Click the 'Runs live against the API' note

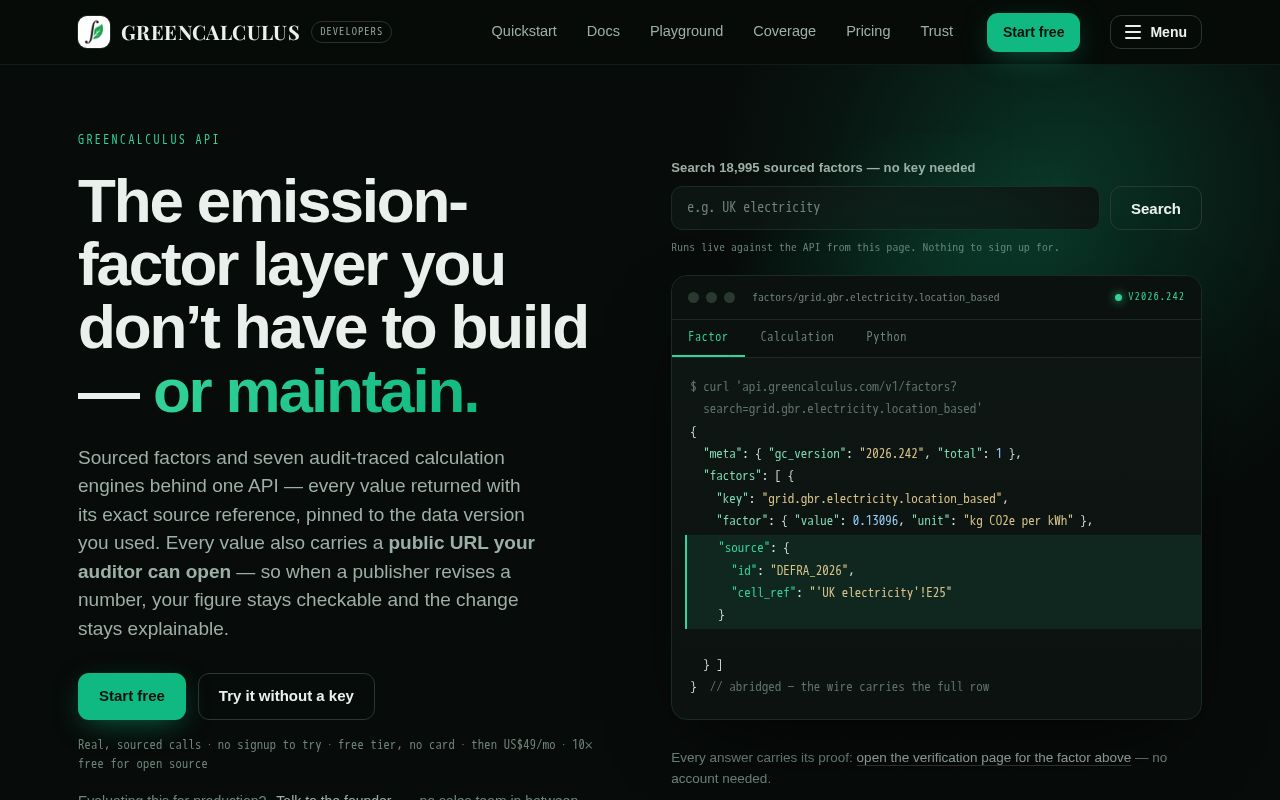point(865,247)
